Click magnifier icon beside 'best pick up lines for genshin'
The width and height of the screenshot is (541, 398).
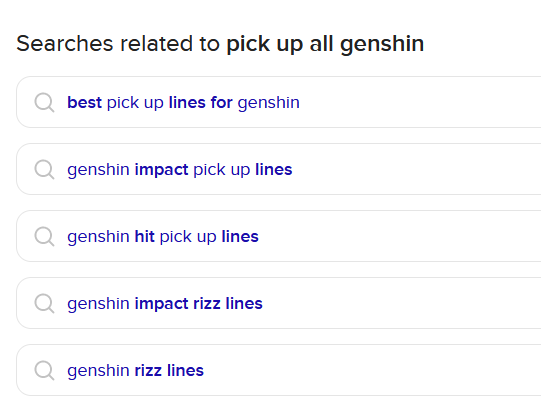[45, 102]
